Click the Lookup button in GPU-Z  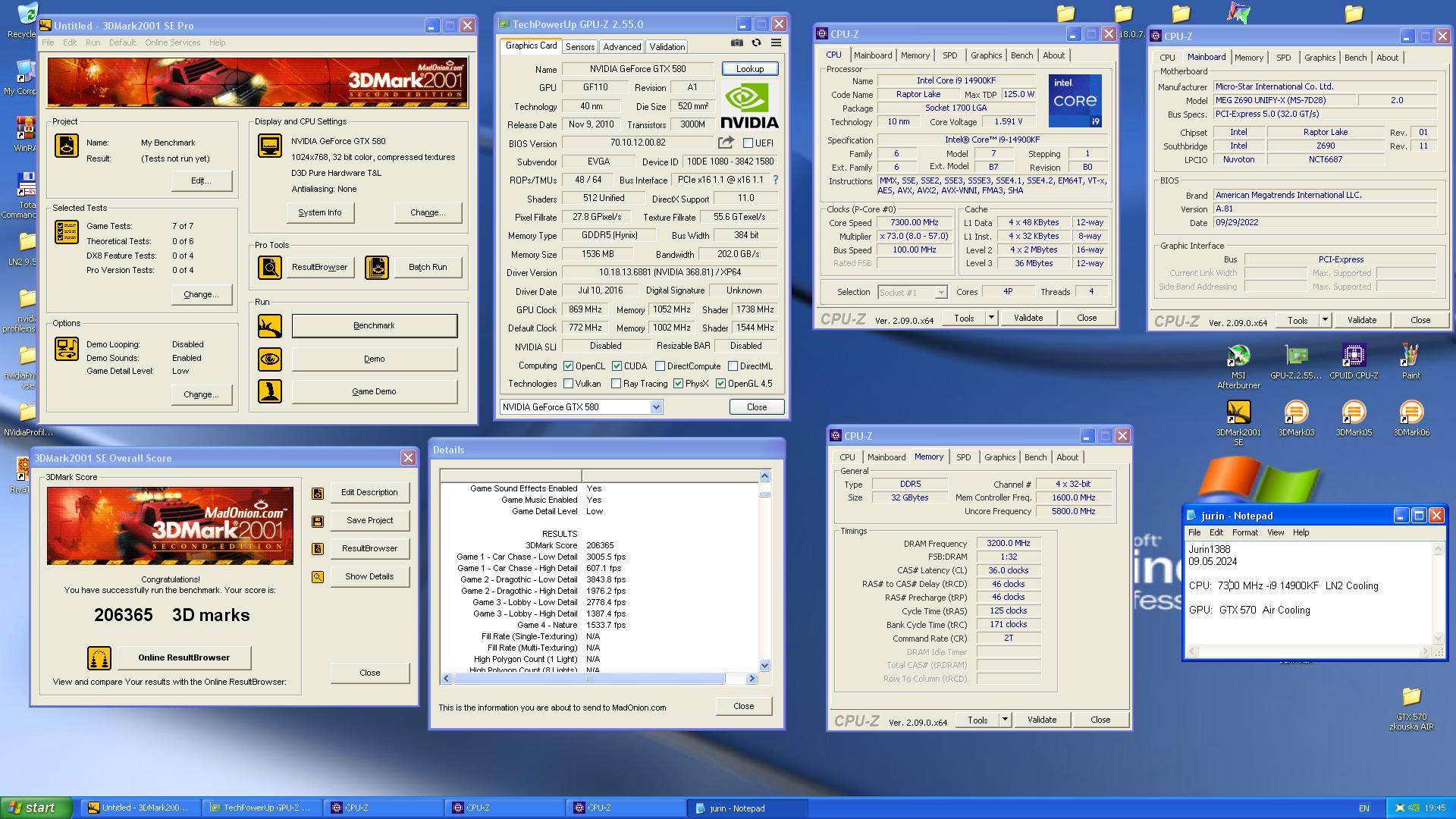(x=750, y=69)
